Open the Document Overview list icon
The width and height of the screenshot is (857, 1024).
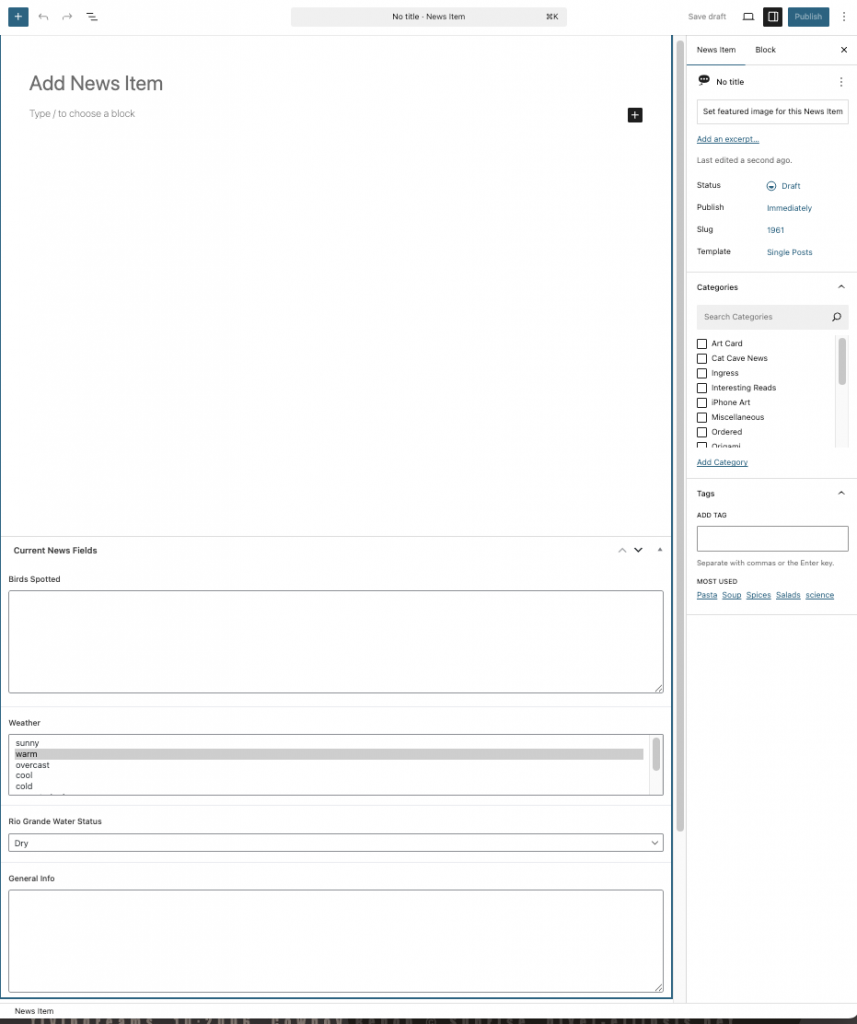[92, 17]
